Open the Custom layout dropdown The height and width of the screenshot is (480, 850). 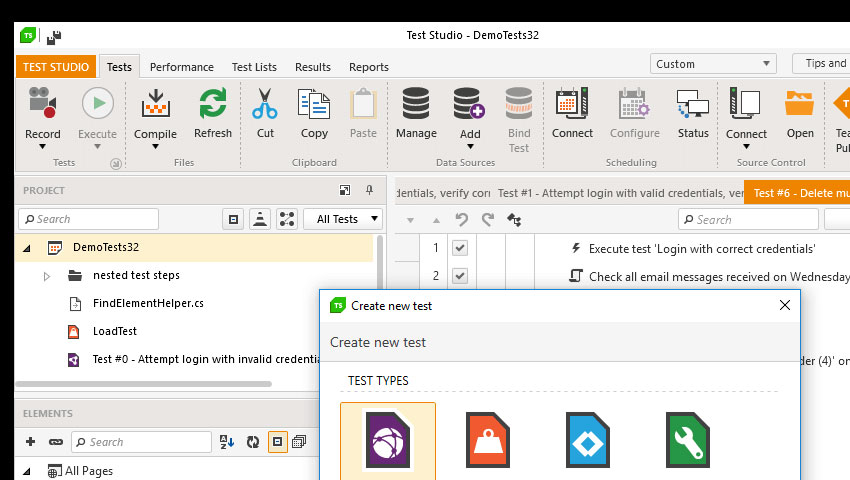click(x=712, y=64)
